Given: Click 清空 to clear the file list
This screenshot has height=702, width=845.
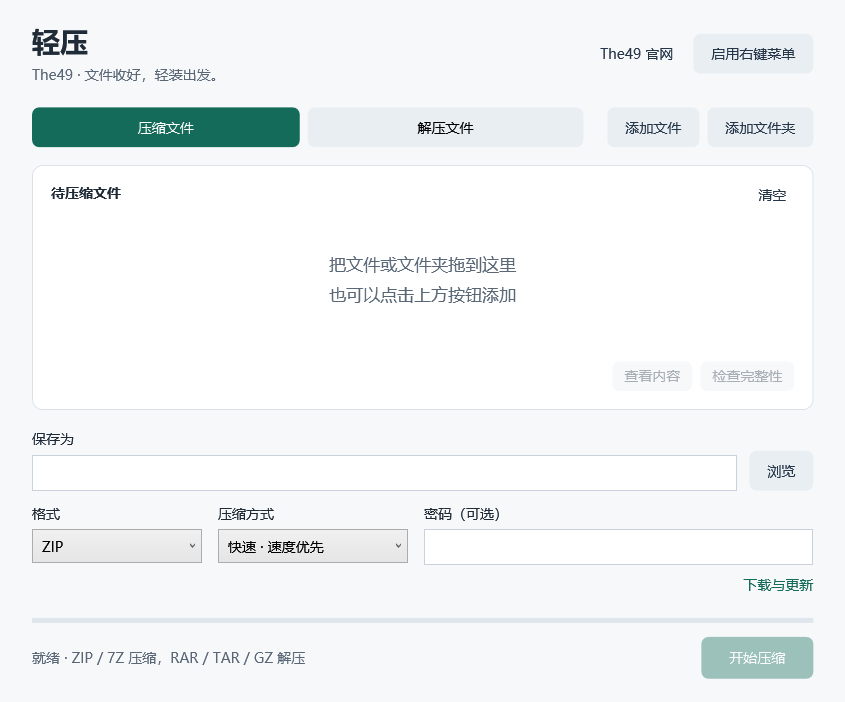Looking at the screenshot, I should [772, 195].
